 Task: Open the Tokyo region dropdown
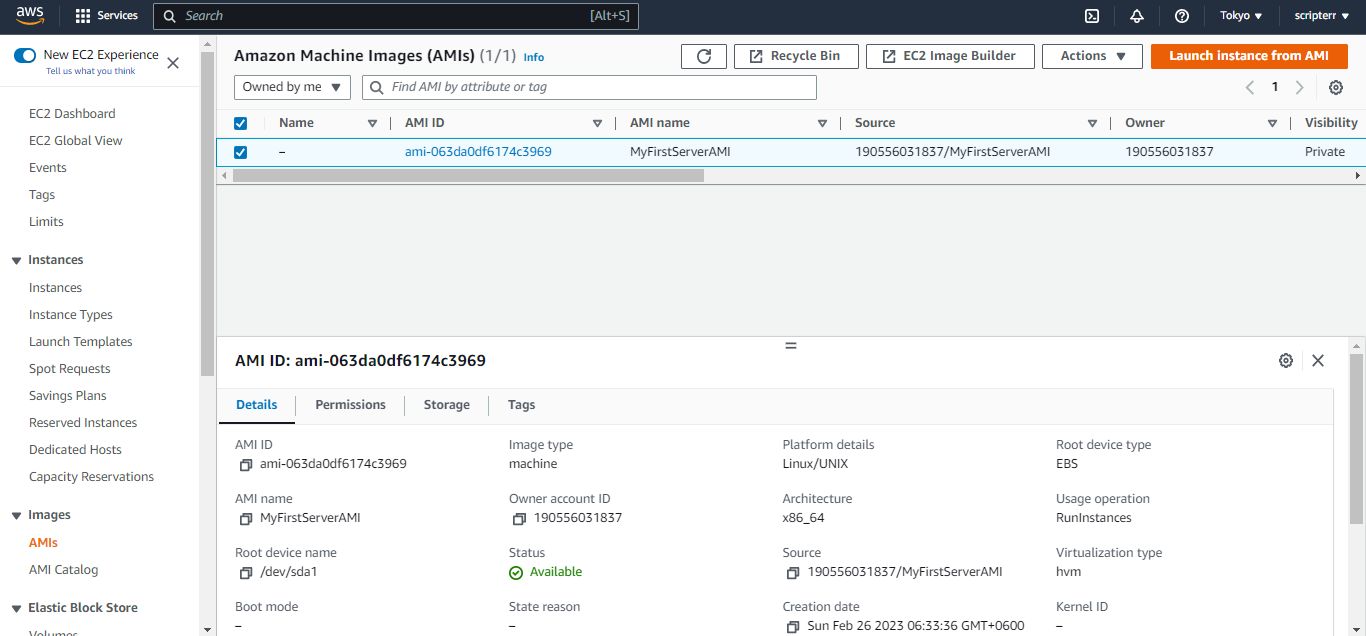point(1241,16)
